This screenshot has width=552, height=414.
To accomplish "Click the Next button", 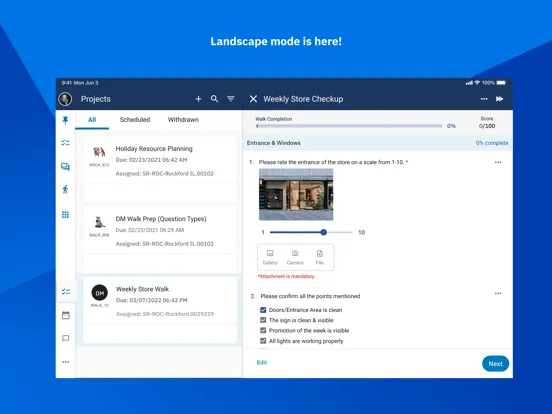I will (x=495, y=364).
